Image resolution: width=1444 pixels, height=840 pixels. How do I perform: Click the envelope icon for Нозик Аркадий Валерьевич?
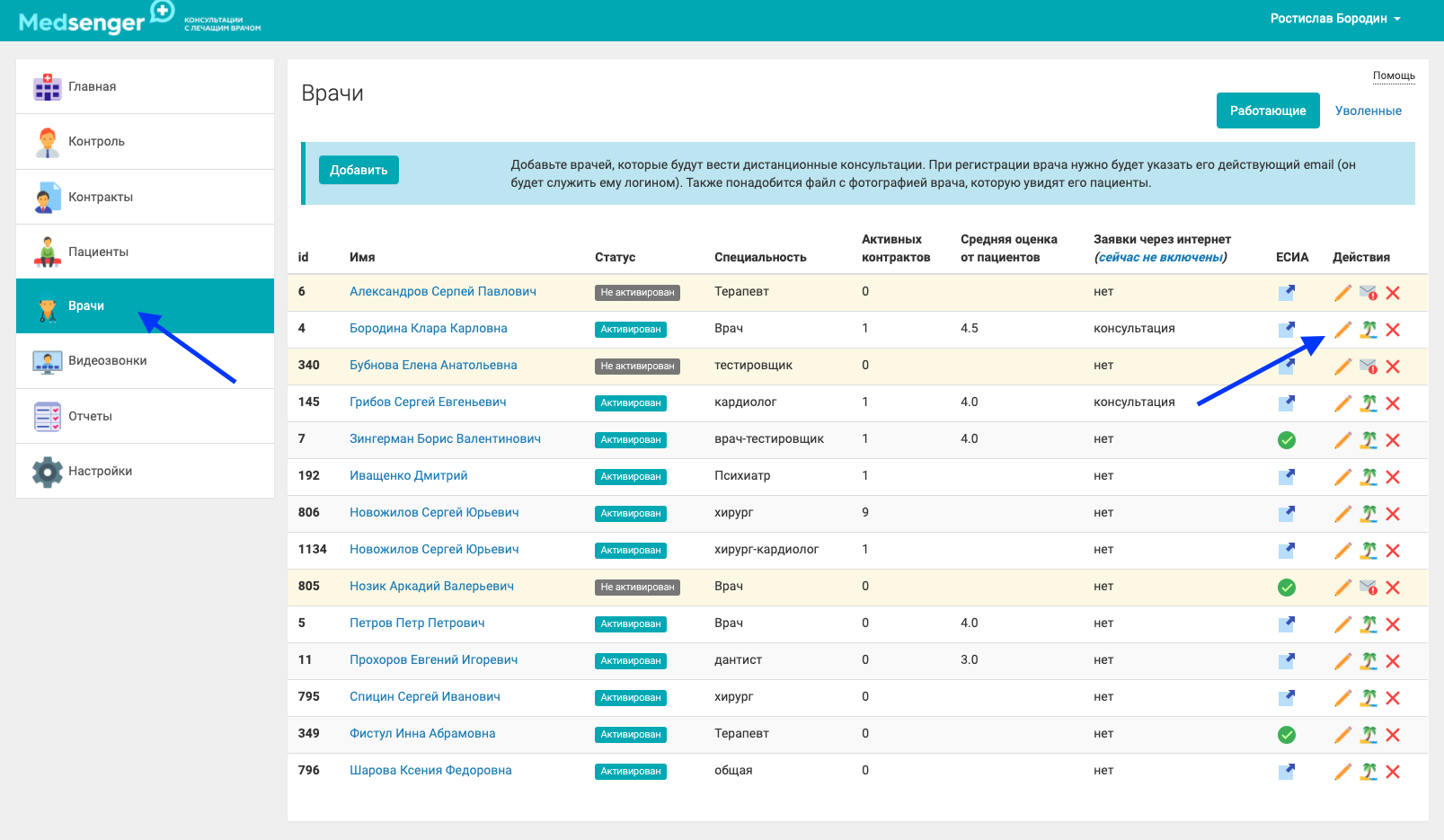click(1368, 588)
